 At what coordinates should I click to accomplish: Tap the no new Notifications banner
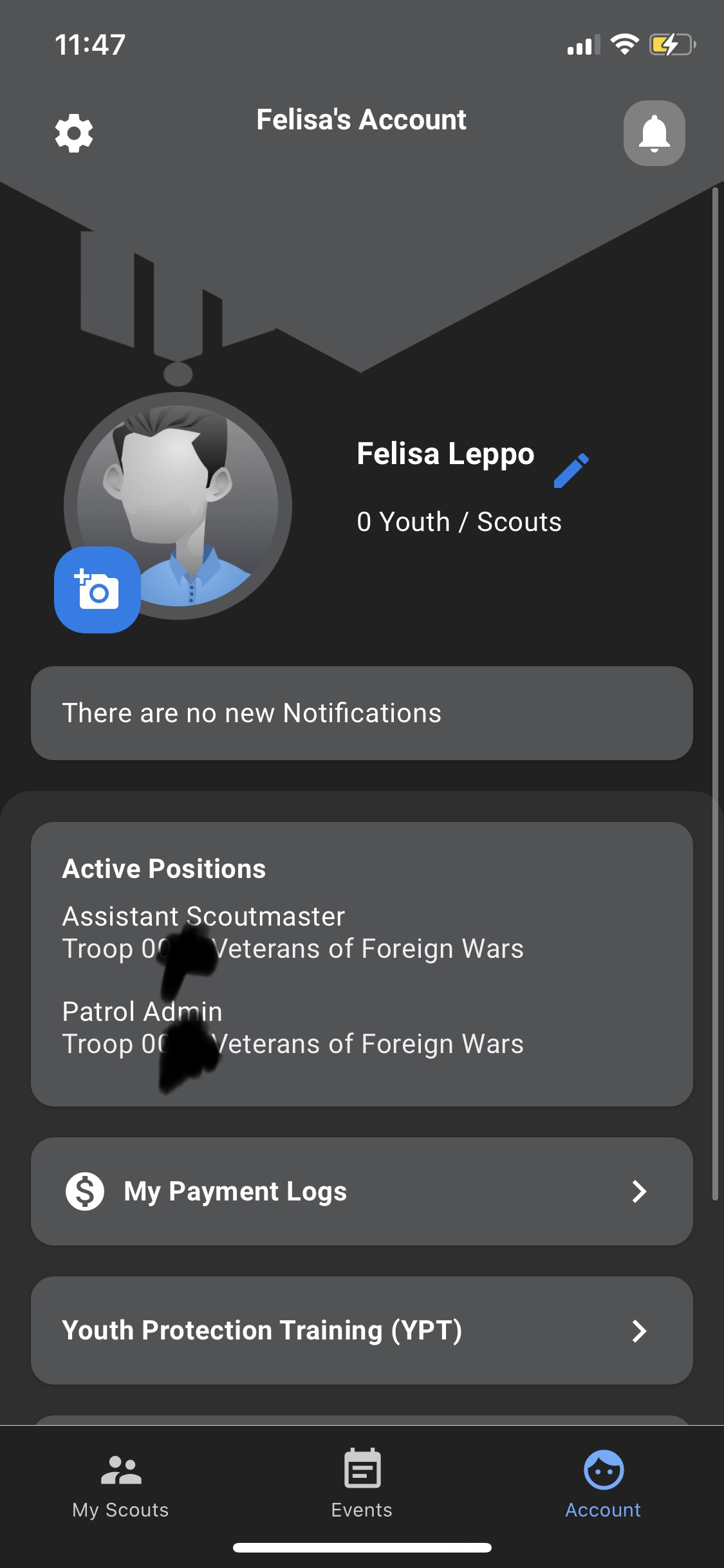362,713
